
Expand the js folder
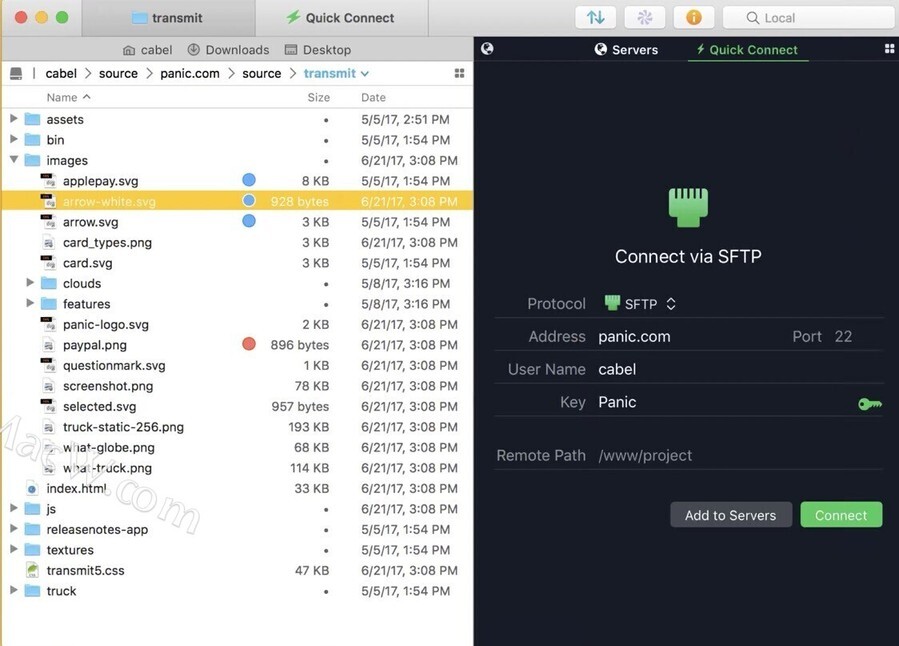[14, 508]
